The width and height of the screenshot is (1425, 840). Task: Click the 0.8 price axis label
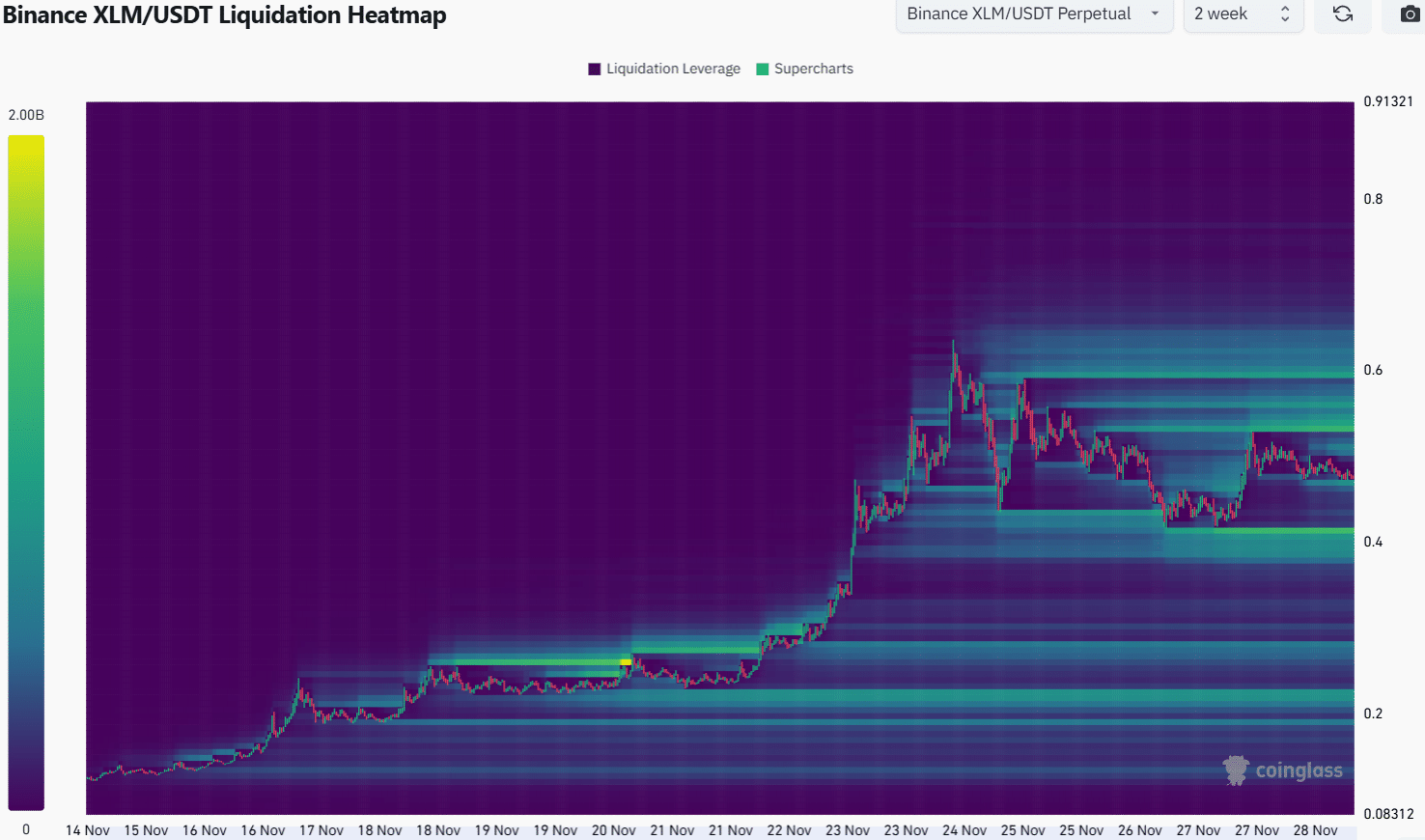coord(1373,199)
